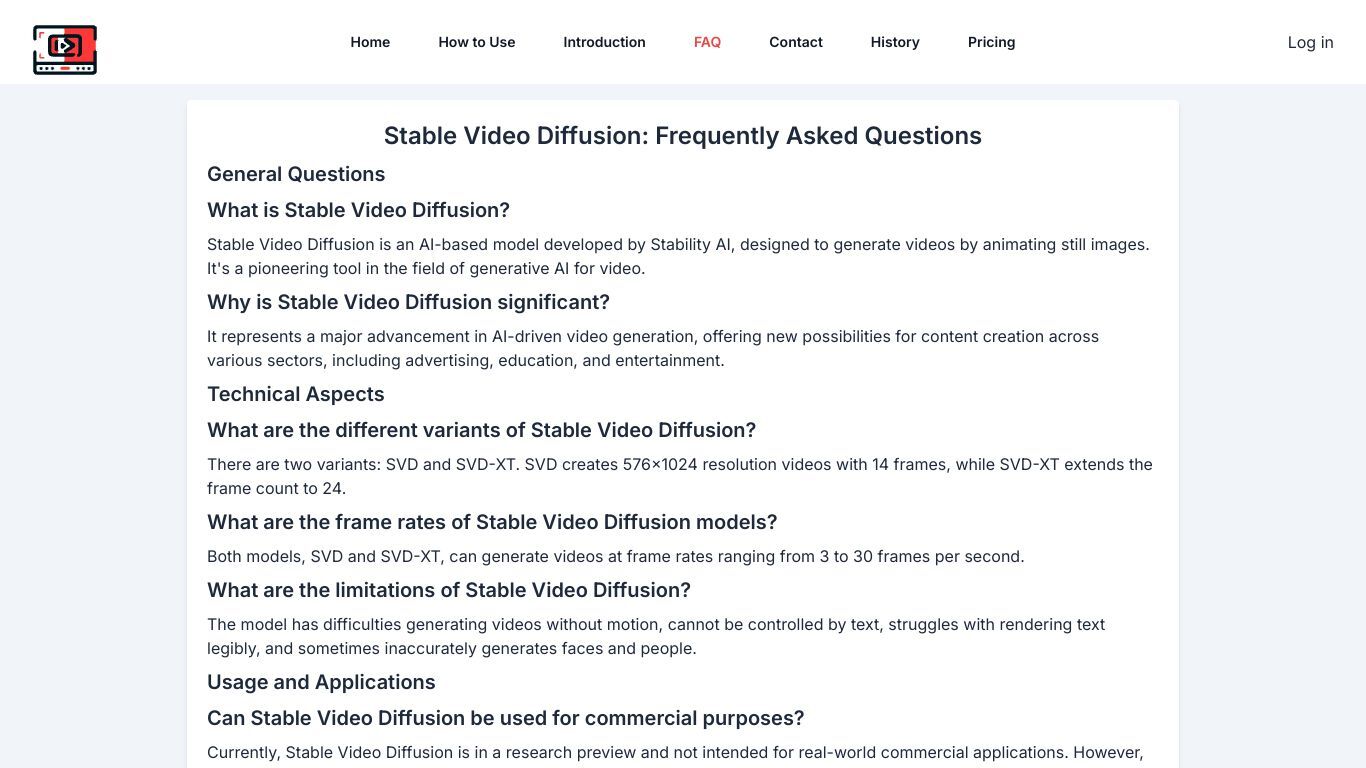Click the answer about '3 to 30 frames per second'
The image size is (1366, 768).
[x=615, y=556]
